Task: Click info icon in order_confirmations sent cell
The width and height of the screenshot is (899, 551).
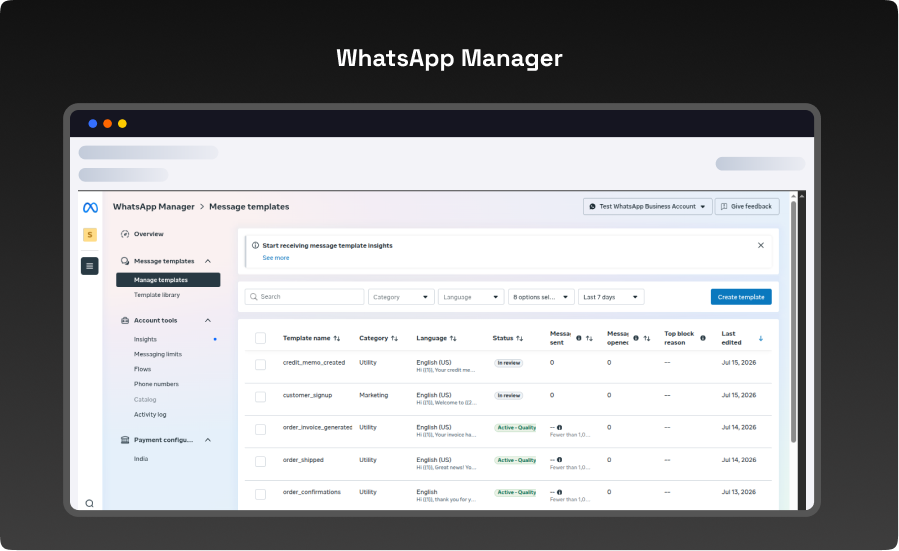Action: [x=560, y=493]
